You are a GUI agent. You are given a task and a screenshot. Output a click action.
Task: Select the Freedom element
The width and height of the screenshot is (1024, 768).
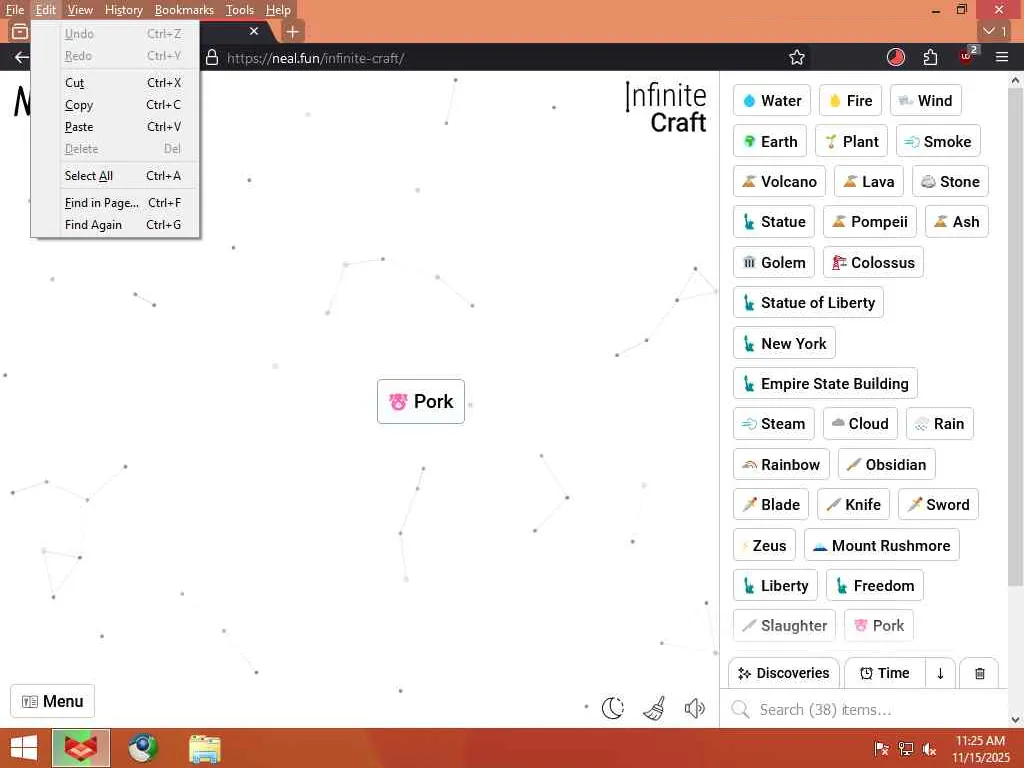(874, 586)
